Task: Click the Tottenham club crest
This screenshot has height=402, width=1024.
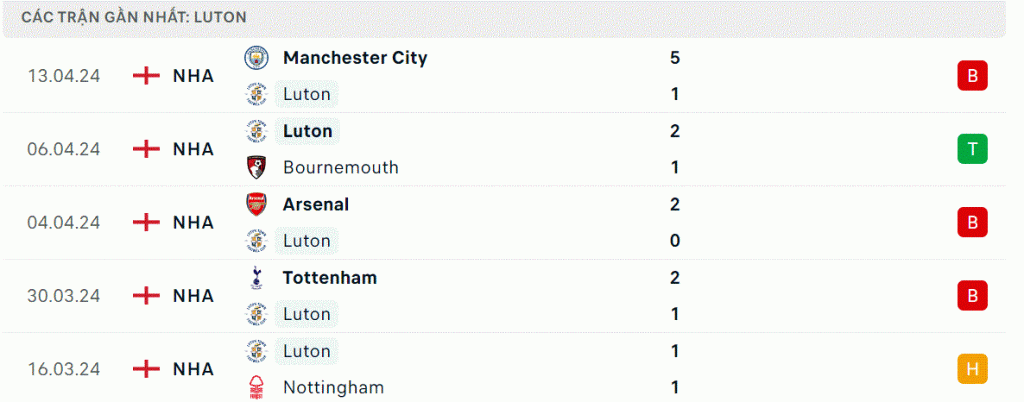Action: (256, 278)
